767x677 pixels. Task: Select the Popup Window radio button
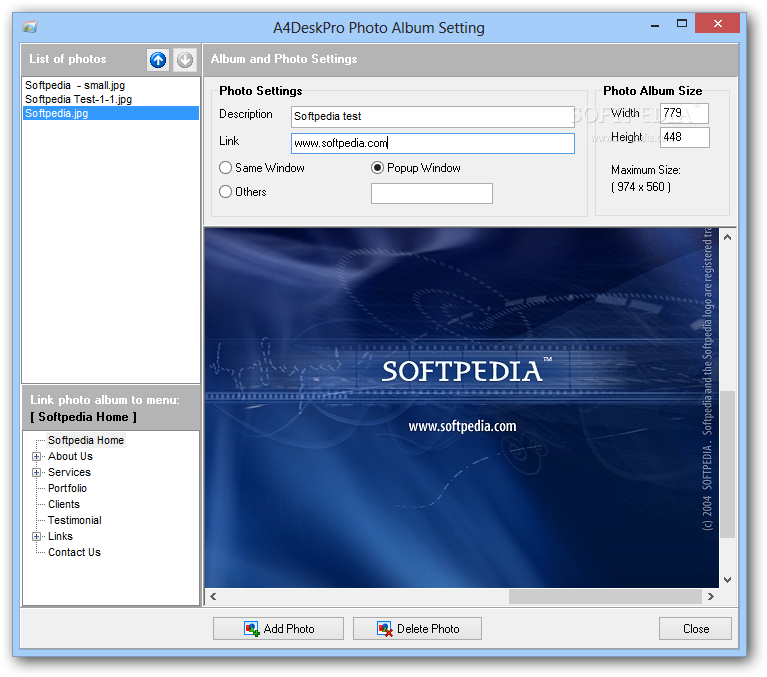click(x=377, y=168)
